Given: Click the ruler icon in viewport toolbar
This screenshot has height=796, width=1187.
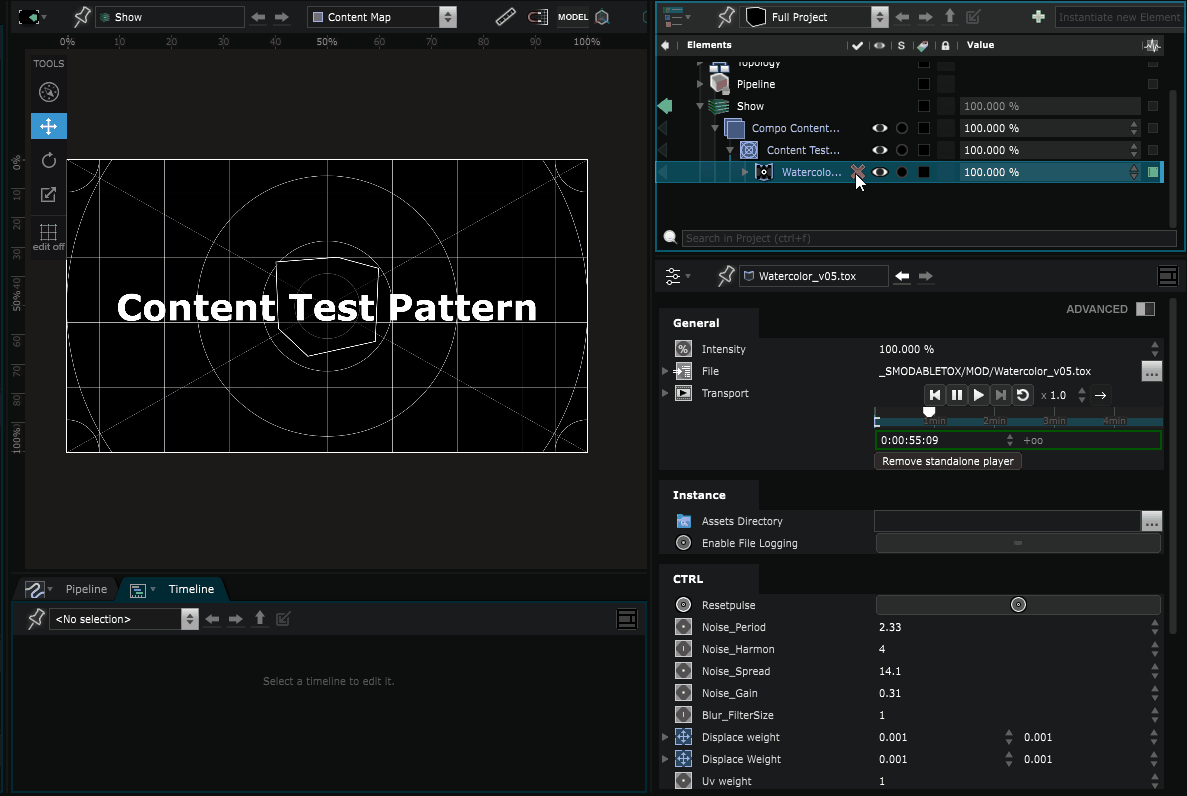Looking at the screenshot, I should [506, 17].
